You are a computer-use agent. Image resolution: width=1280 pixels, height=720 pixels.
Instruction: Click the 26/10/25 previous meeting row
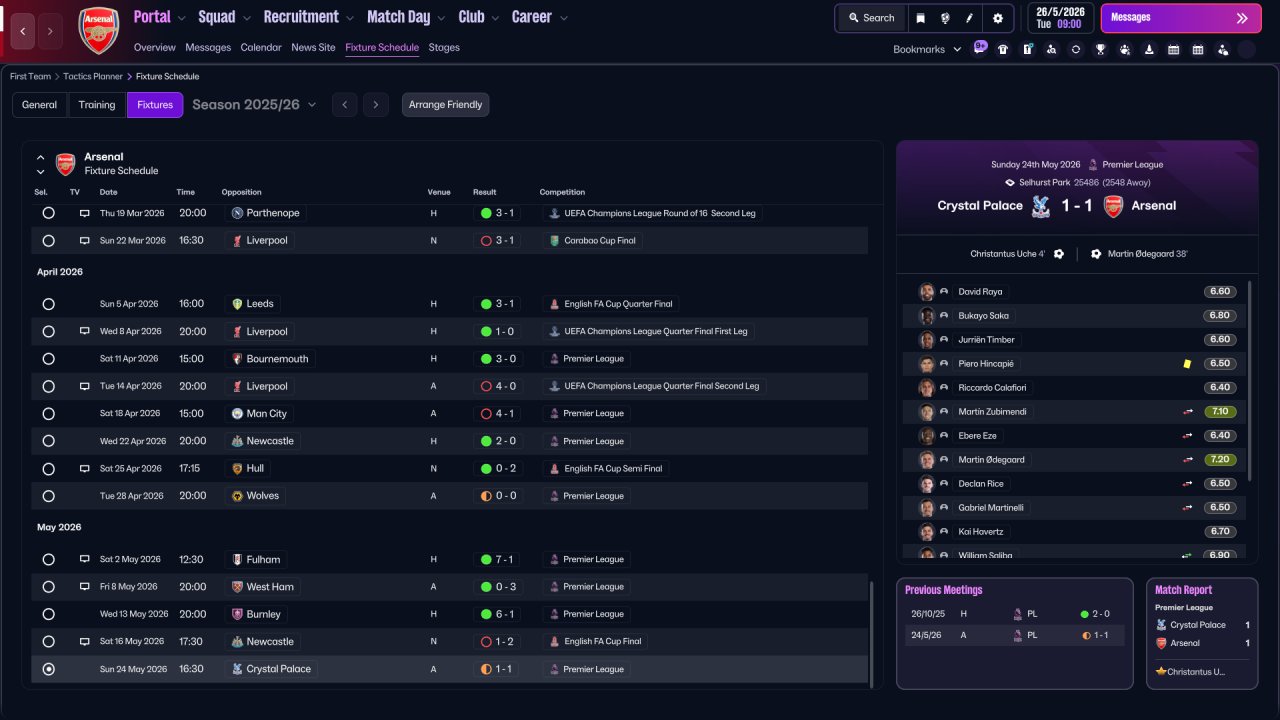click(x=1015, y=614)
